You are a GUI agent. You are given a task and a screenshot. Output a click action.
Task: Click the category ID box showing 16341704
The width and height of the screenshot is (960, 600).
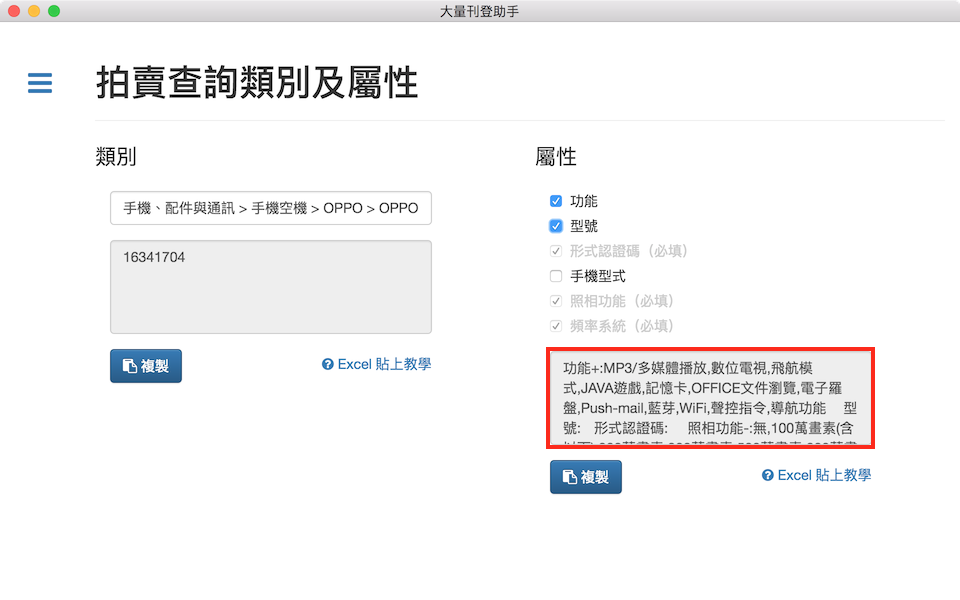point(271,286)
